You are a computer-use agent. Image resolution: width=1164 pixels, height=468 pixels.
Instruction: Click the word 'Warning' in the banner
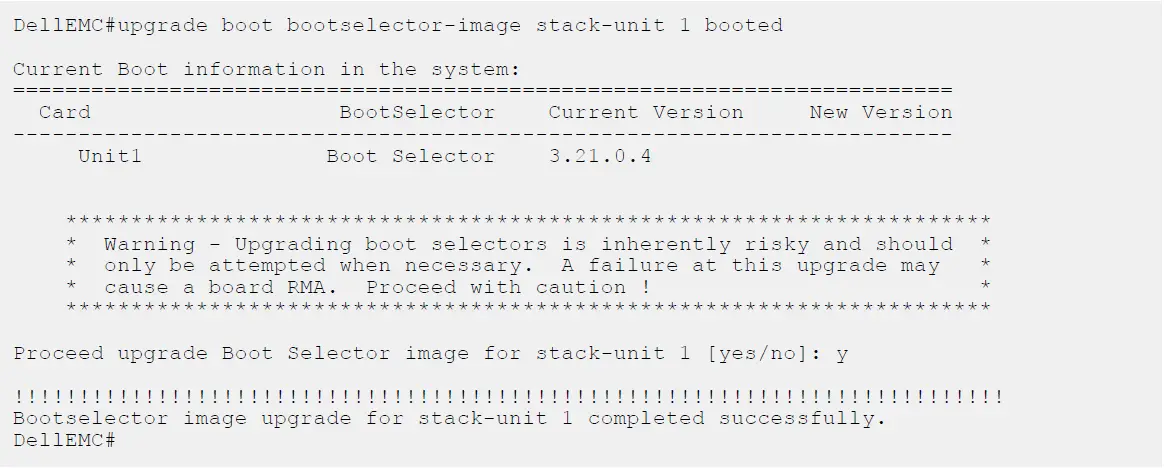click(x=150, y=244)
